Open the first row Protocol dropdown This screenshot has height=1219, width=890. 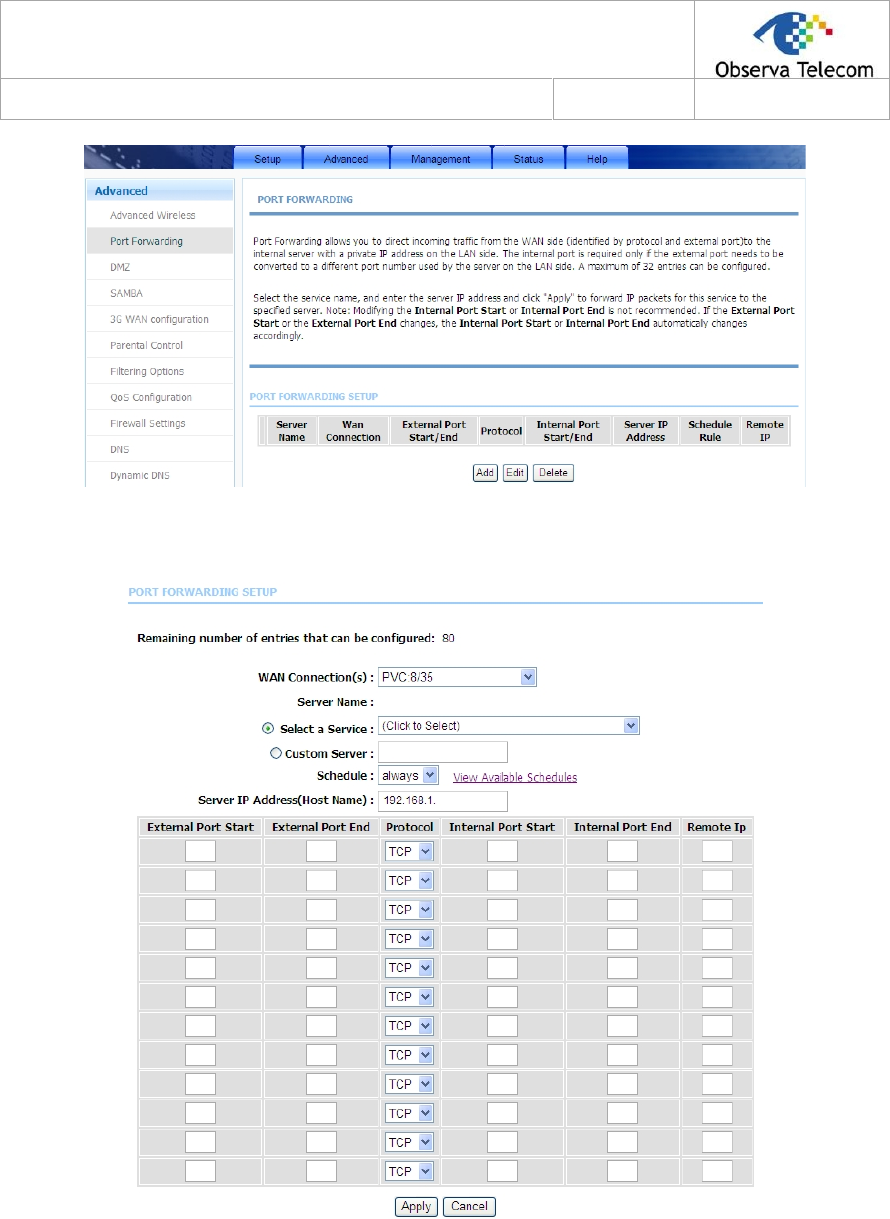pos(409,852)
